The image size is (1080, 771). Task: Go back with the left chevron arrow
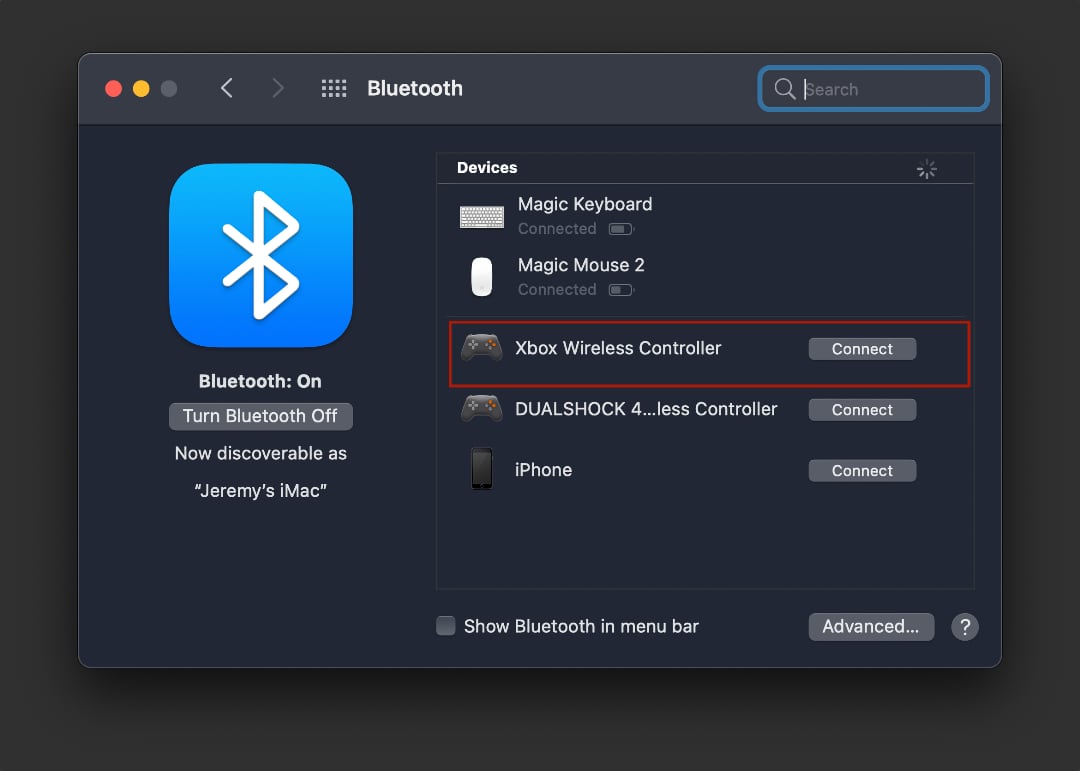click(227, 88)
